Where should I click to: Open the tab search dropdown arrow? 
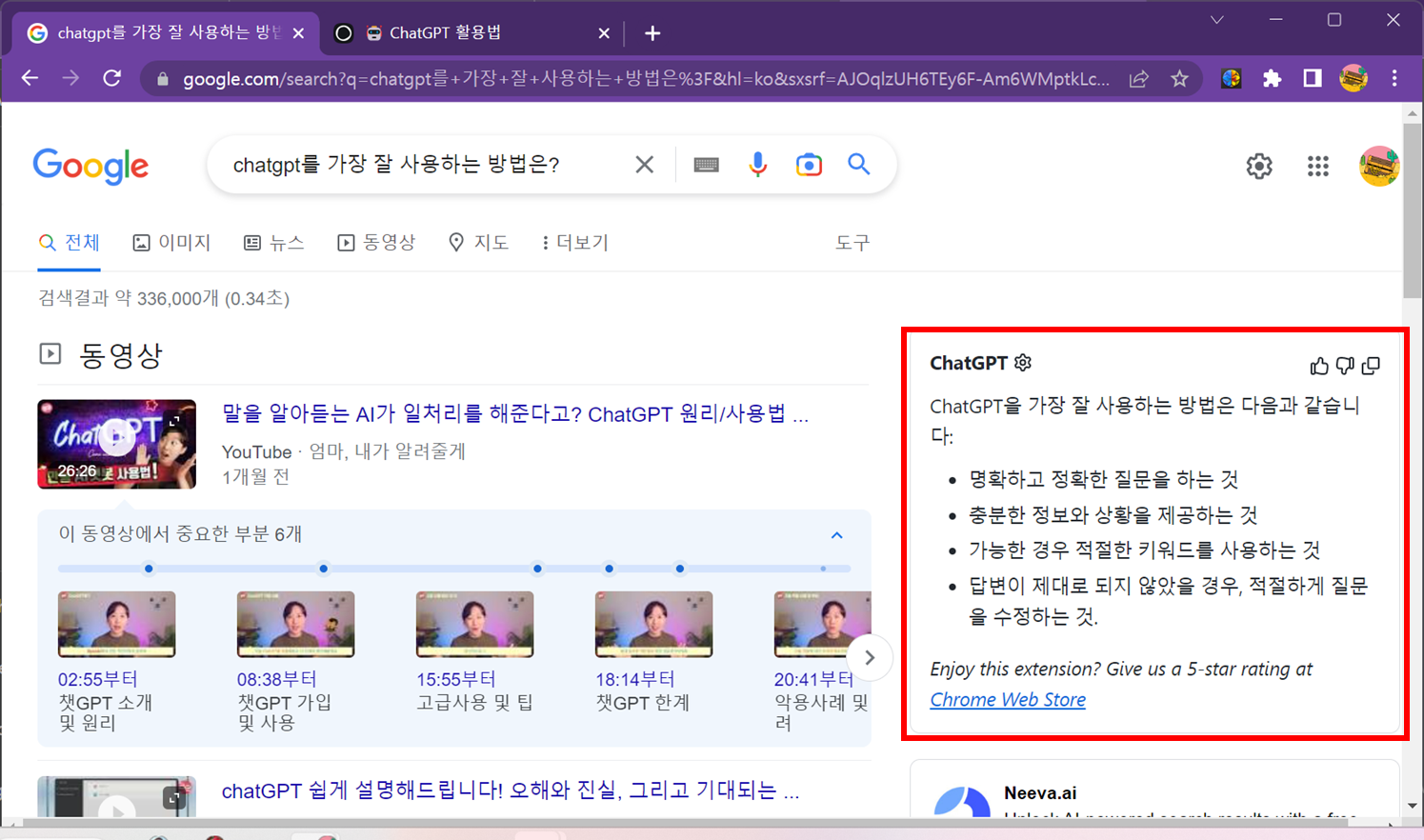click(1216, 20)
